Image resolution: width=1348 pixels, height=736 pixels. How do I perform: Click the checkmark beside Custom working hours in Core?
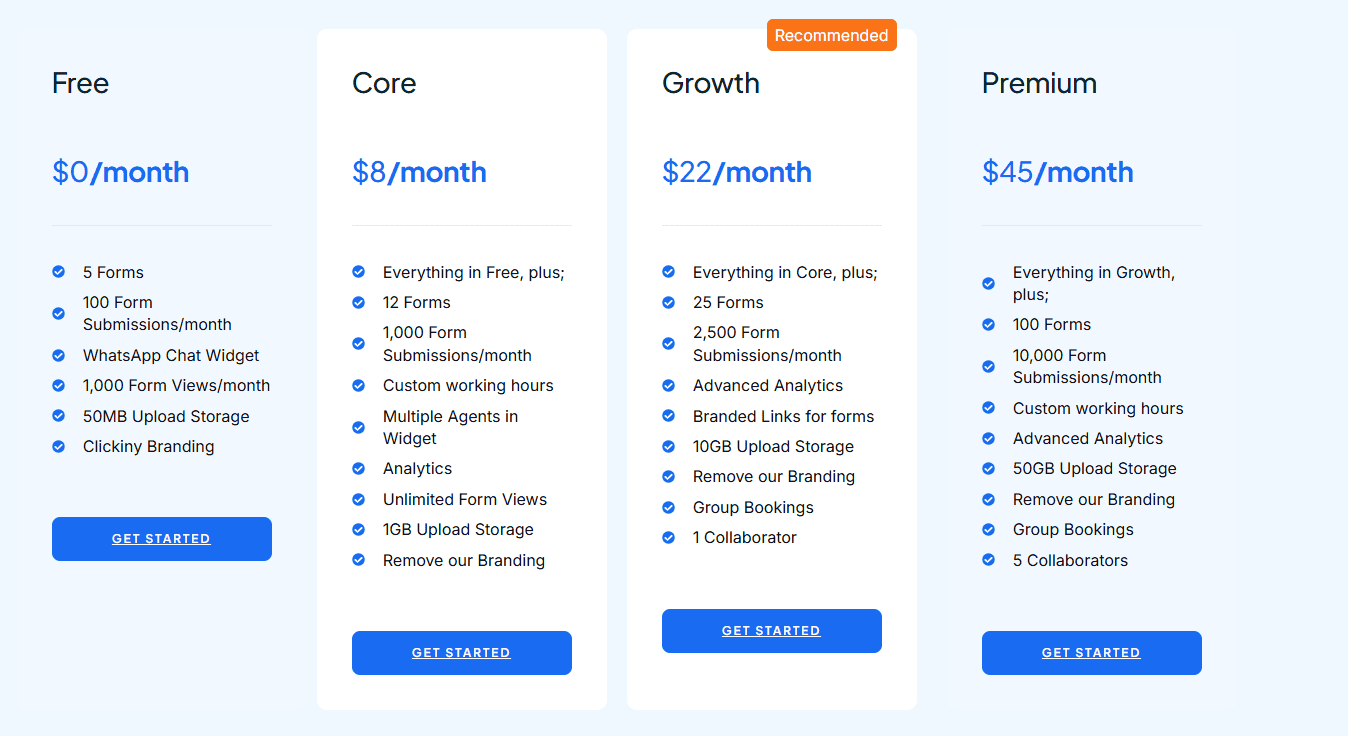pyautogui.click(x=358, y=385)
